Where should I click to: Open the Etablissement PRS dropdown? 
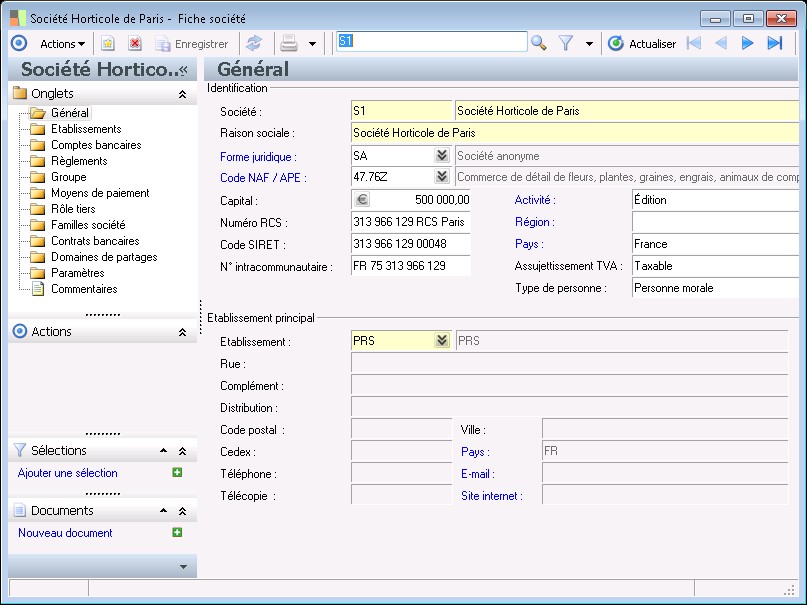click(x=441, y=341)
